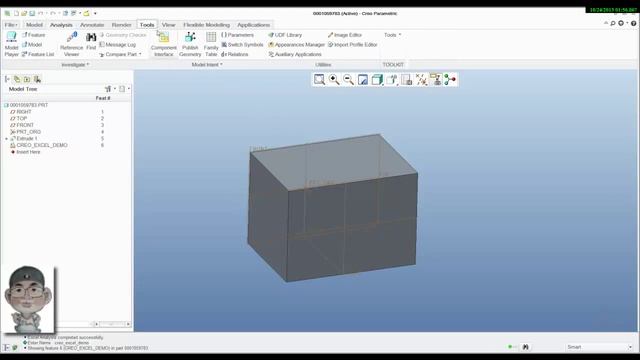Click Close window icon in quick access toolbar
The width and height of the screenshot is (640, 360).
tap(87, 13)
